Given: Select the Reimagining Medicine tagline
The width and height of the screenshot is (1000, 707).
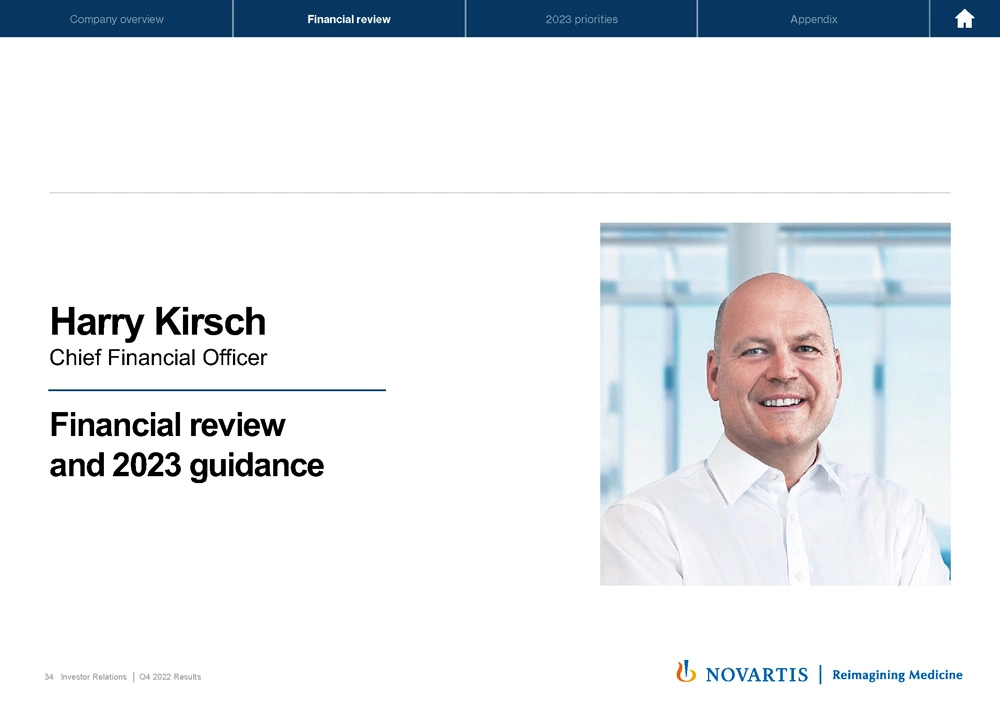Looking at the screenshot, I should coord(897,675).
